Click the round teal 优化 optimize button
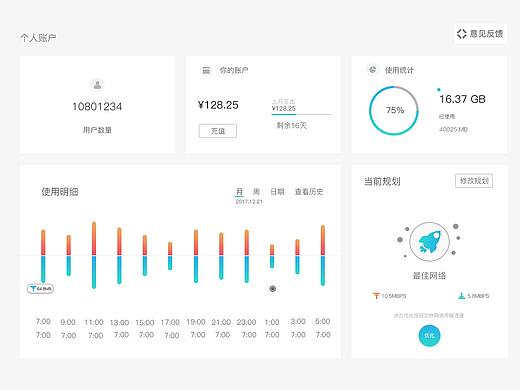Image resolution: width=520 pixels, height=390 pixels. click(x=429, y=335)
